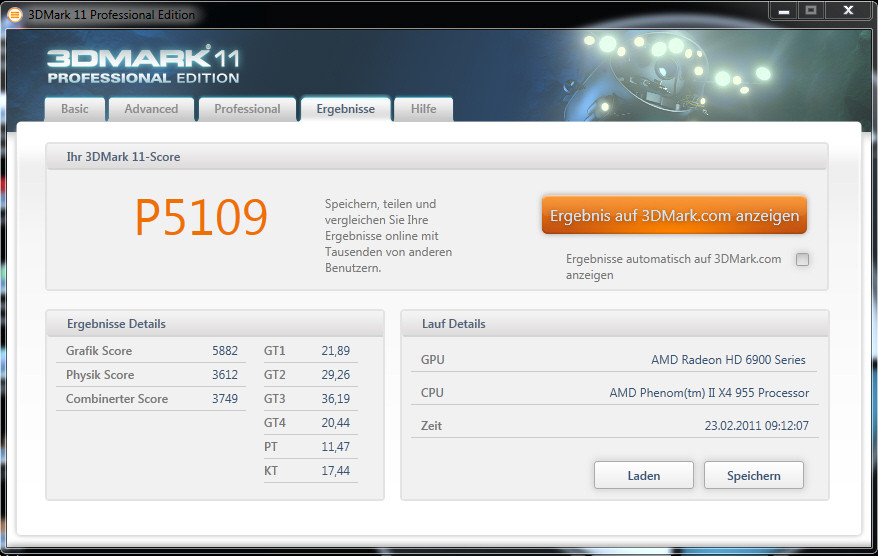This screenshot has width=878, height=556.
Task: Select Physik Score value 3612
Action: (225, 375)
